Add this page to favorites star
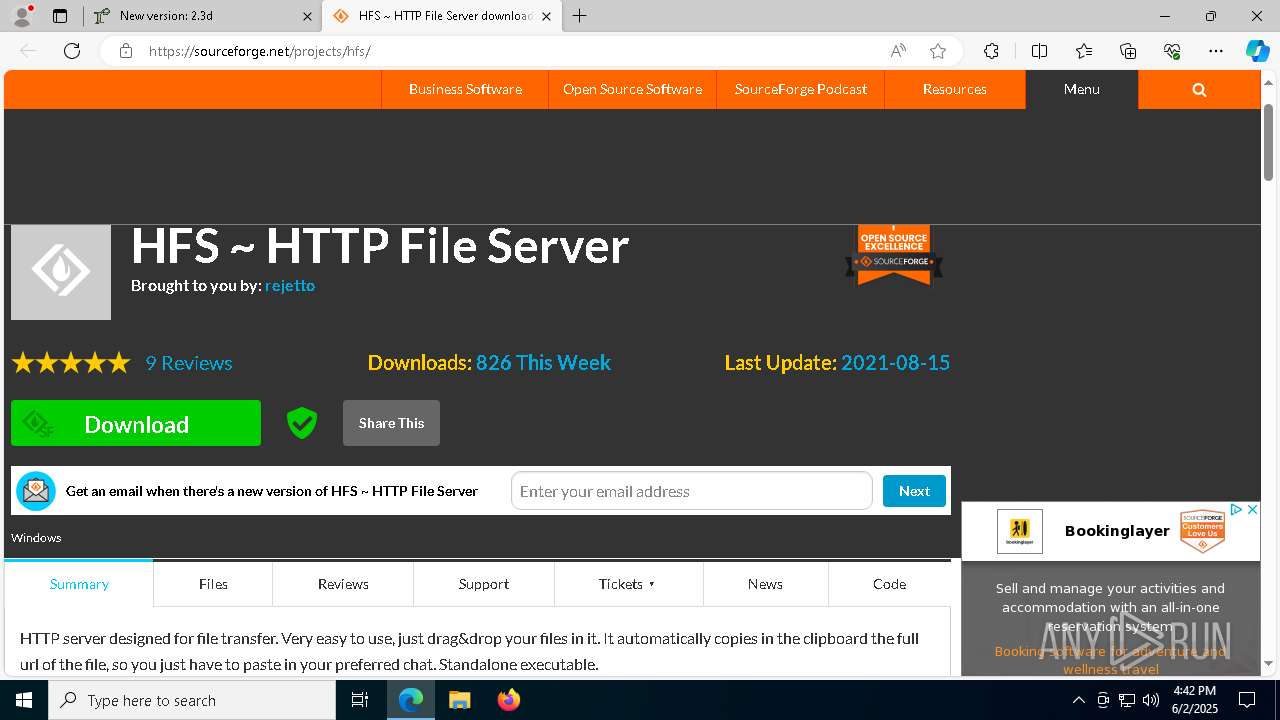The width and height of the screenshot is (1280, 720). [x=937, y=51]
